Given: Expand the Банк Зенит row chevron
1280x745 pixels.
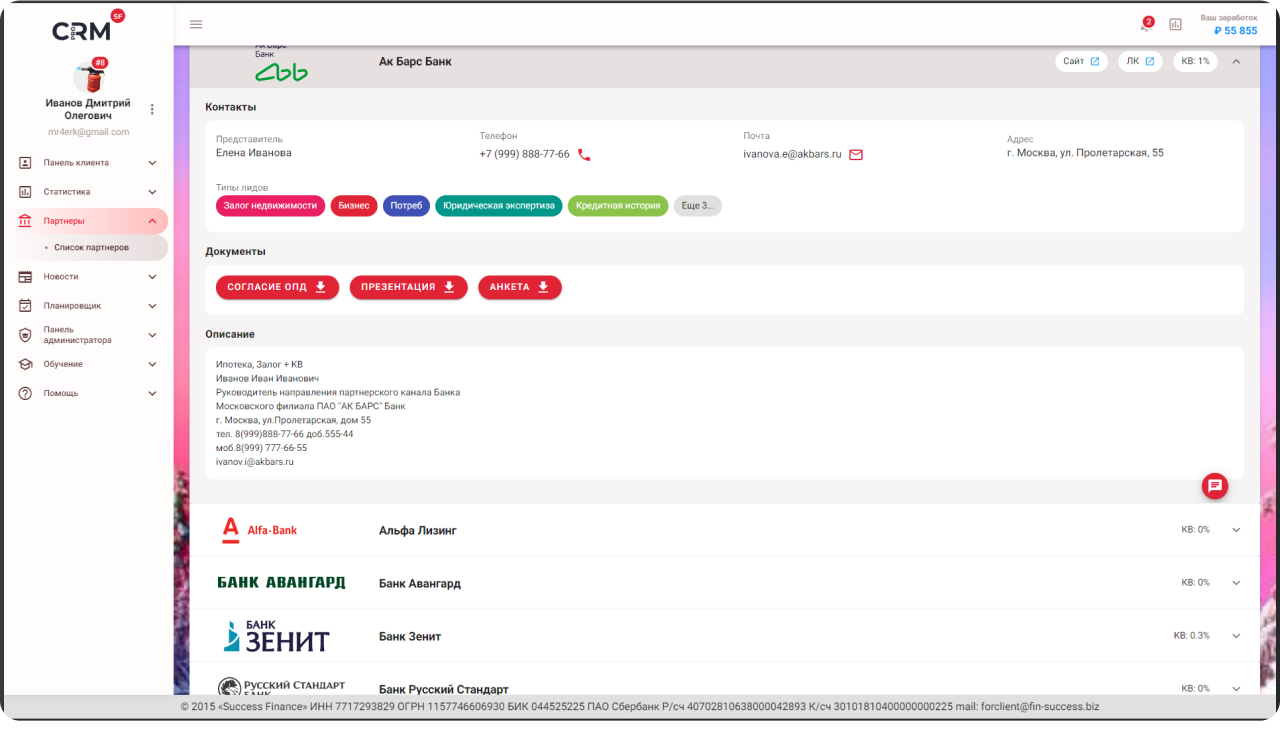Looking at the screenshot, I should click(1236, 636).
